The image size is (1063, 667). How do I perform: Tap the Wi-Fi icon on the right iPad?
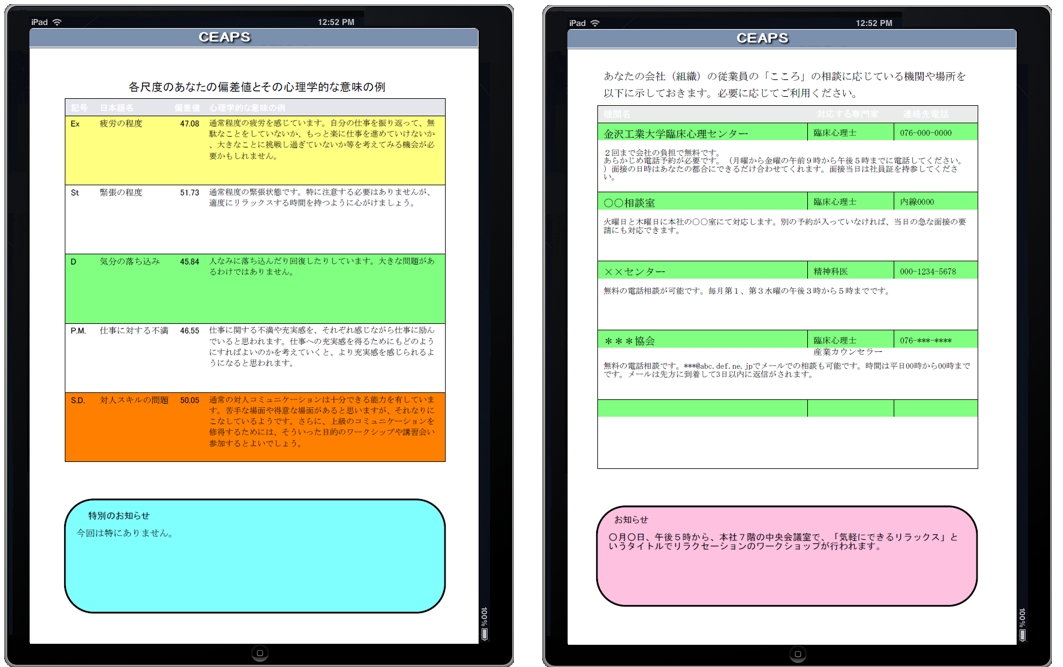(595, 22)
